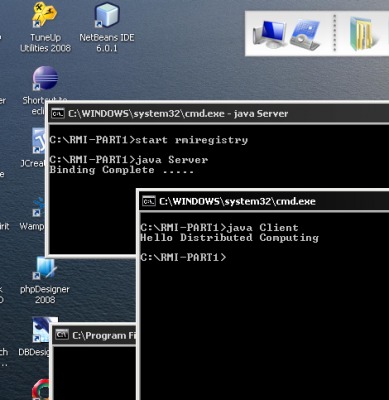Click the 'NetBeans IDE 6.0.1' icon label
The width and height of the screenshot is (389, 400).
coord(107,43)
